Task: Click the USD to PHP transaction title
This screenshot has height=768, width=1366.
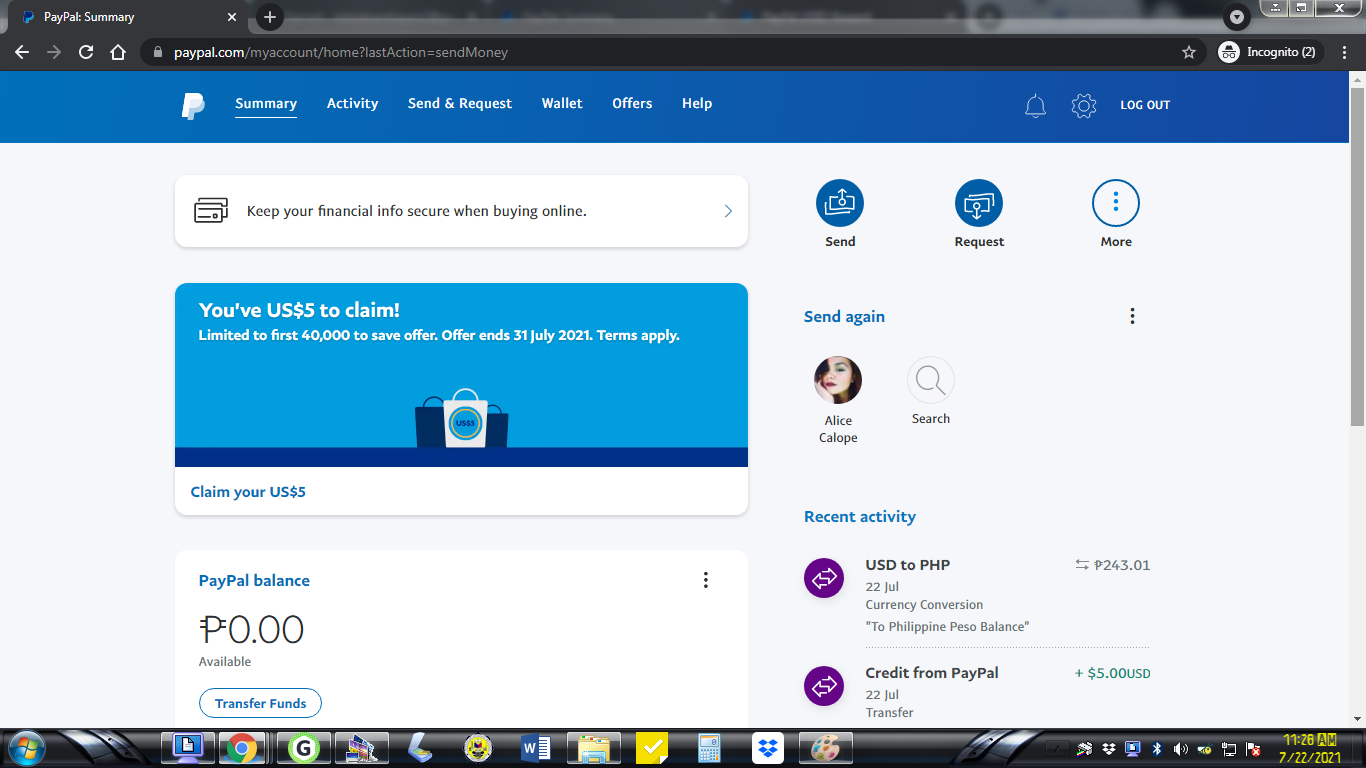Action: pos(908,565)
